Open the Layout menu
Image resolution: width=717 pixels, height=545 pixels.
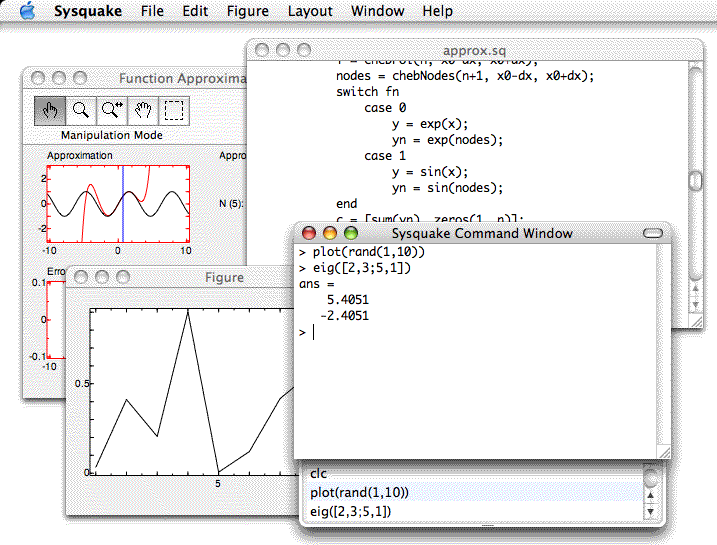tap(310, 11)
